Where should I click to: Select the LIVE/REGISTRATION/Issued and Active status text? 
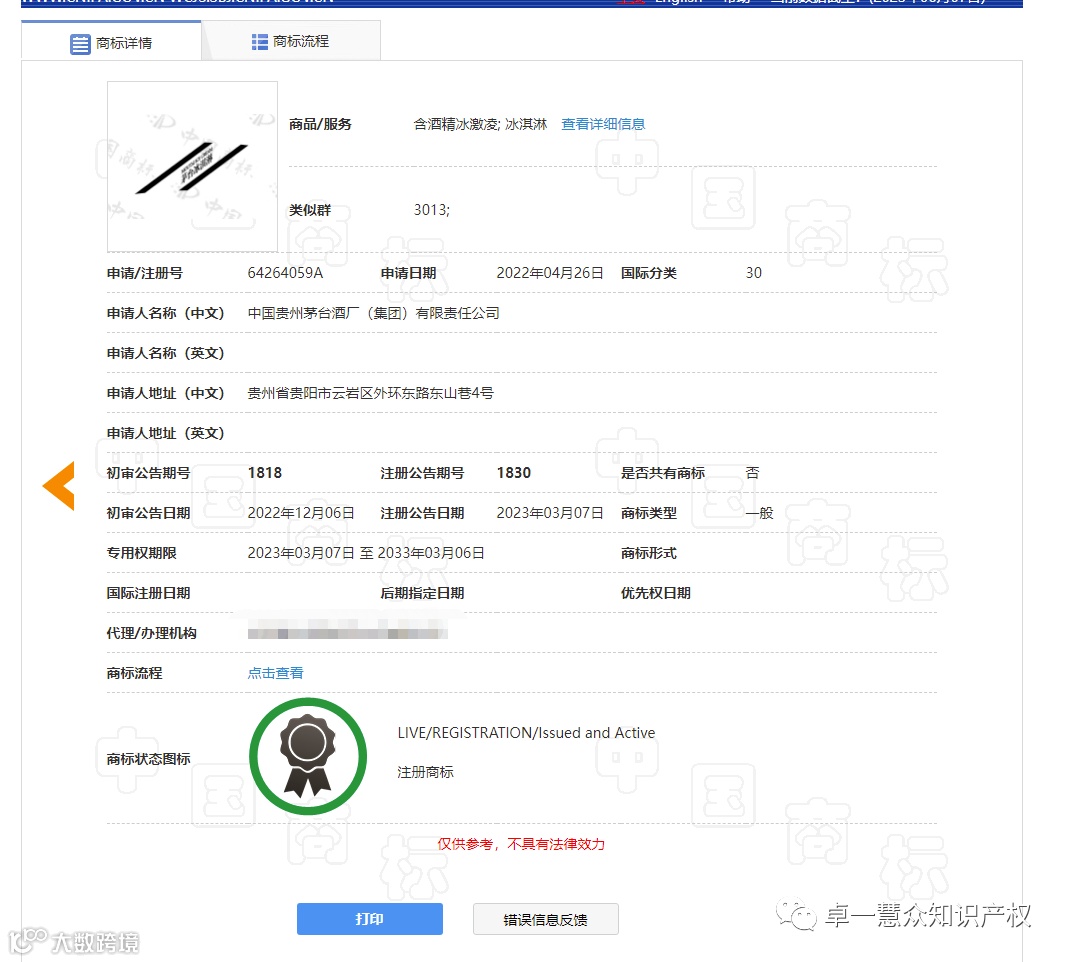(526, 733)
